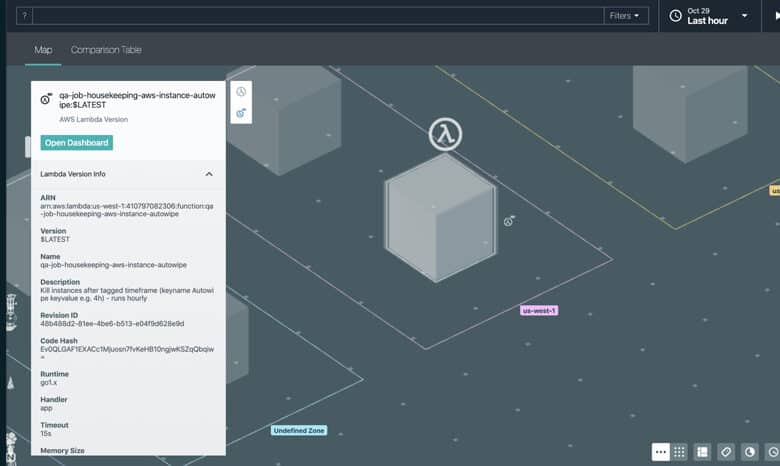Focus the dynamic focus query input field

click(x=318, y=16)
